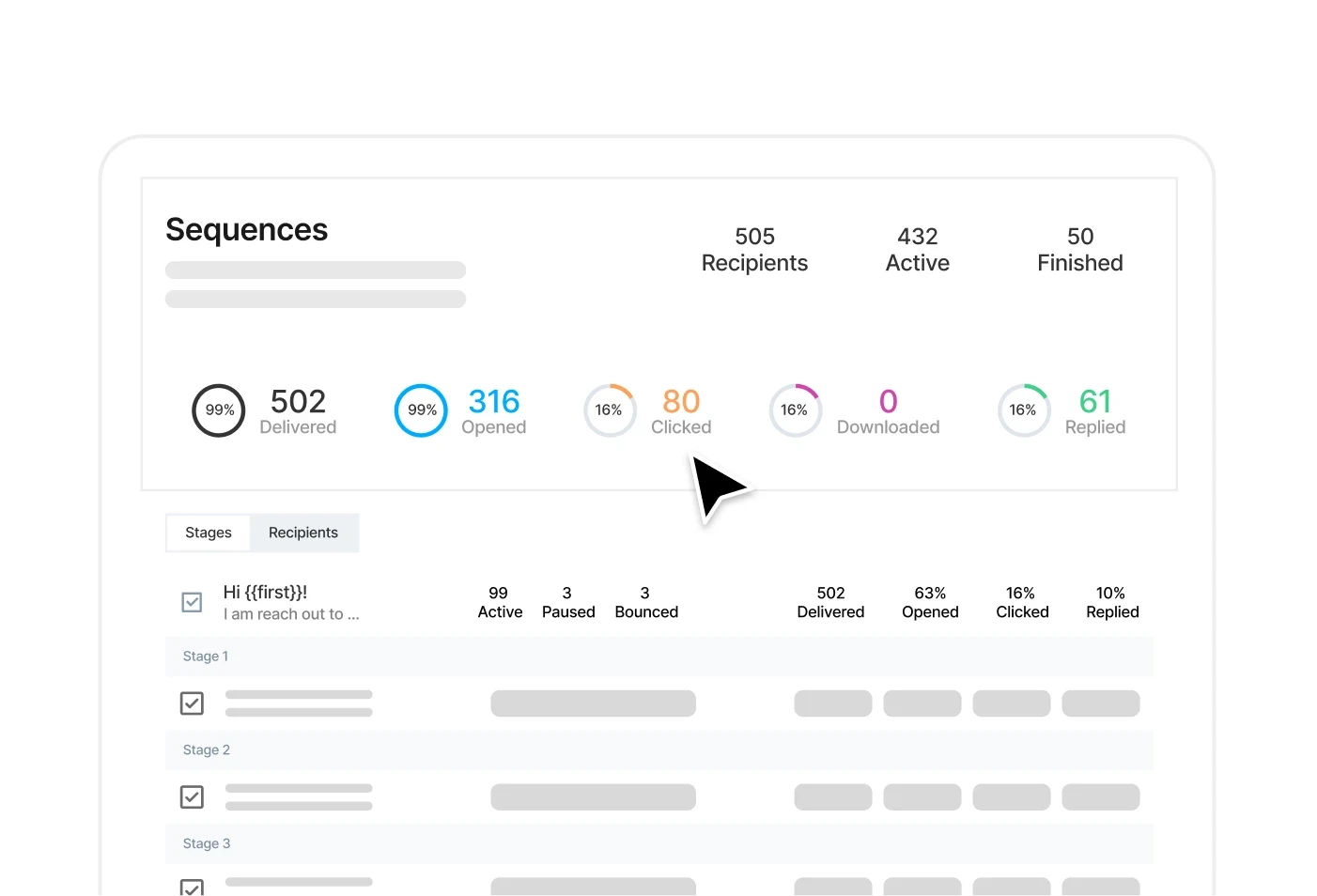Select the 502 Delivered stat
The image size is (1317, 896).
coord(298,412)
